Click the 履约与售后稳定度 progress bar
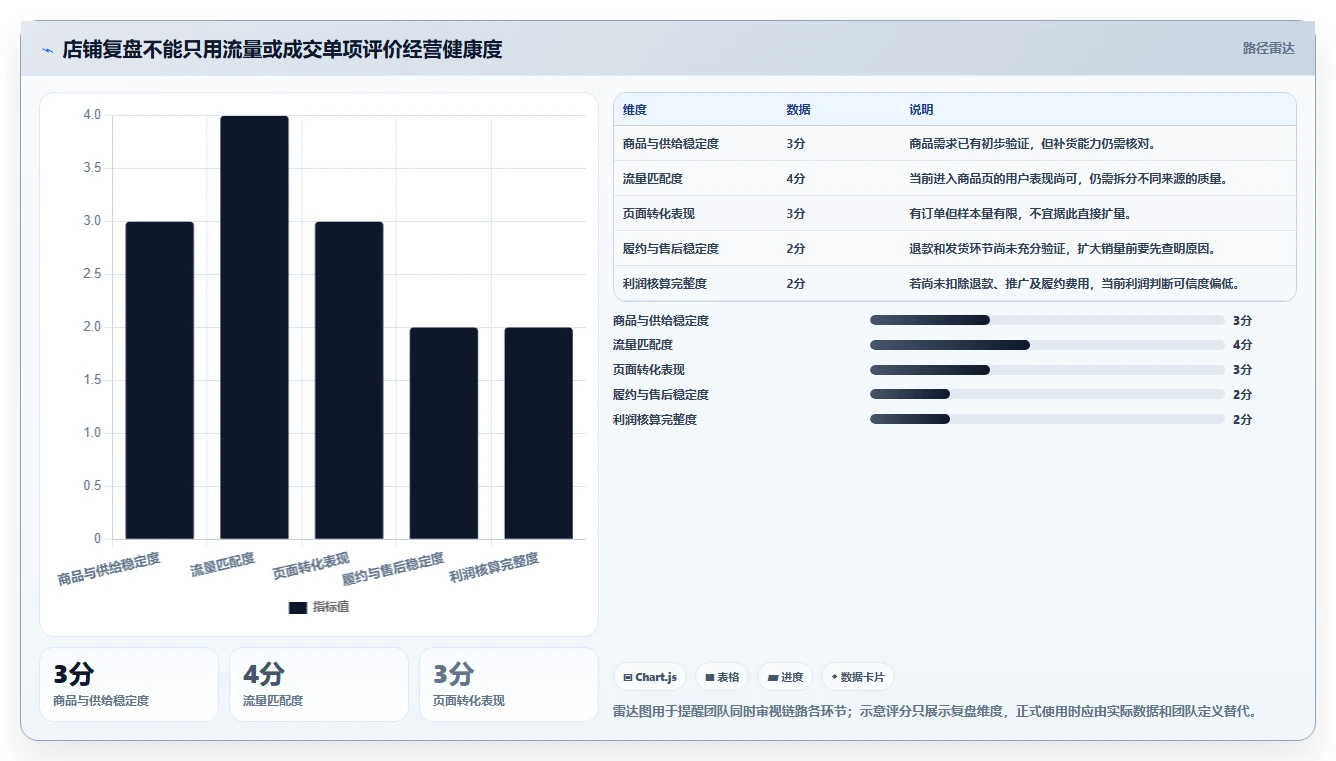The image size is (1336, 761). click(1047, 394)
